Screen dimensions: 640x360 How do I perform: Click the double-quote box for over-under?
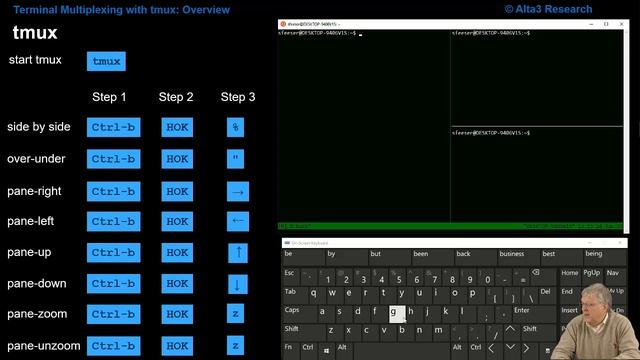236,159
